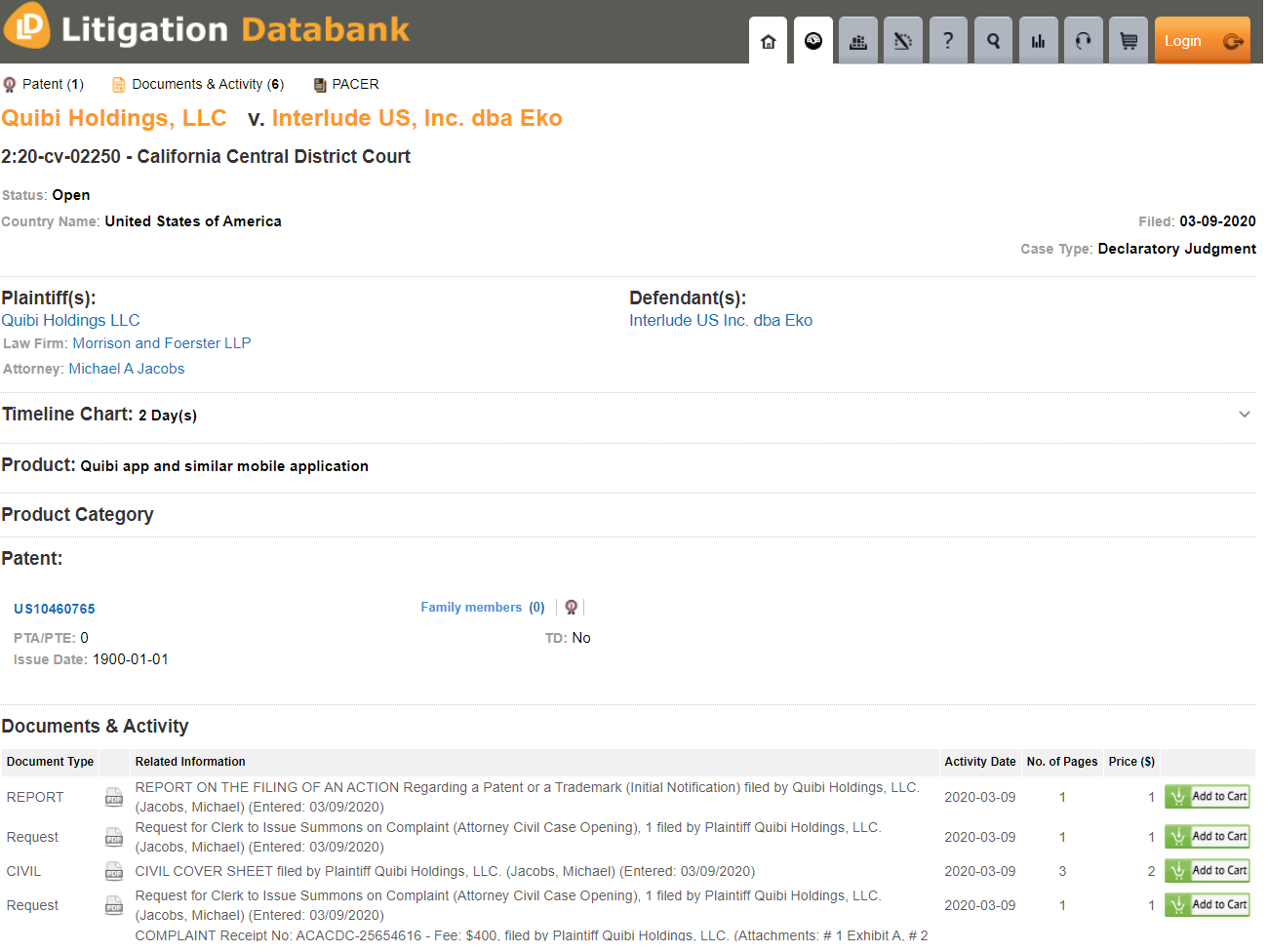
Task: Open Family members (0) link
Action: tap(483, 608)
